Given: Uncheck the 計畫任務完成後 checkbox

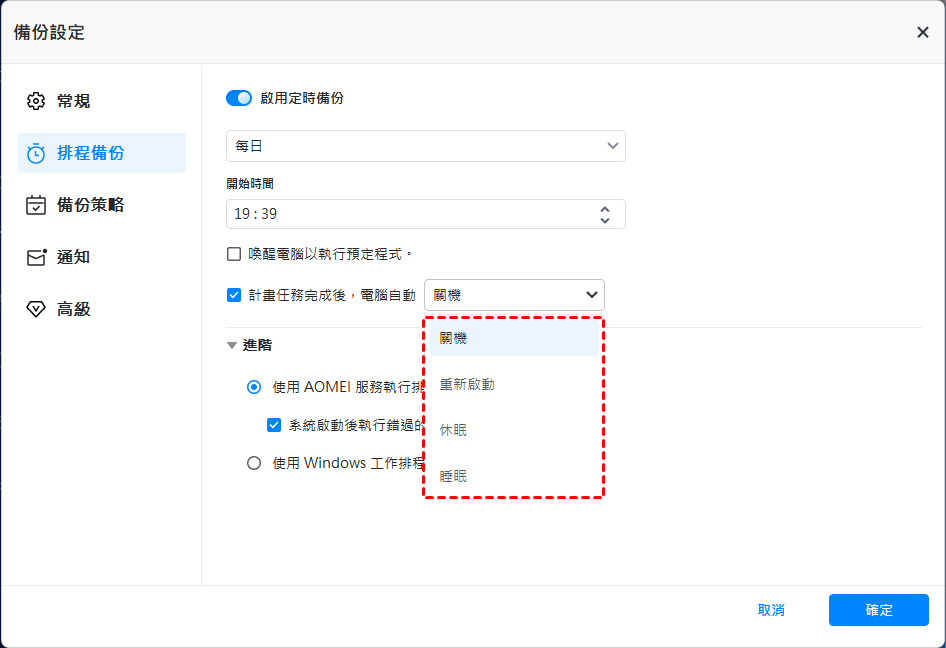Looking at the screenshot, I should click(234, 295).
